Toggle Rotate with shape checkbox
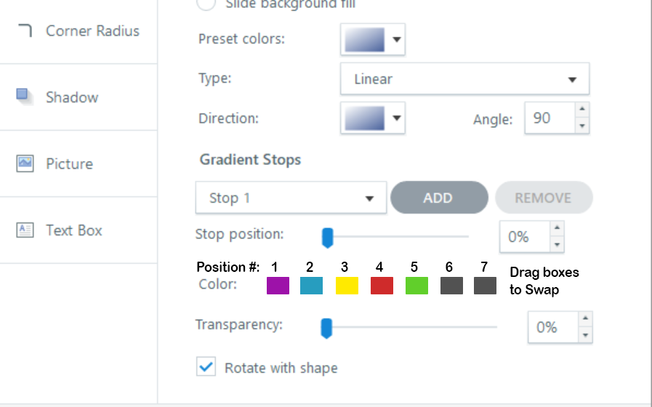The height and width of the screenshot is (407, 652). pyautogui.click(x=207, y=367)
